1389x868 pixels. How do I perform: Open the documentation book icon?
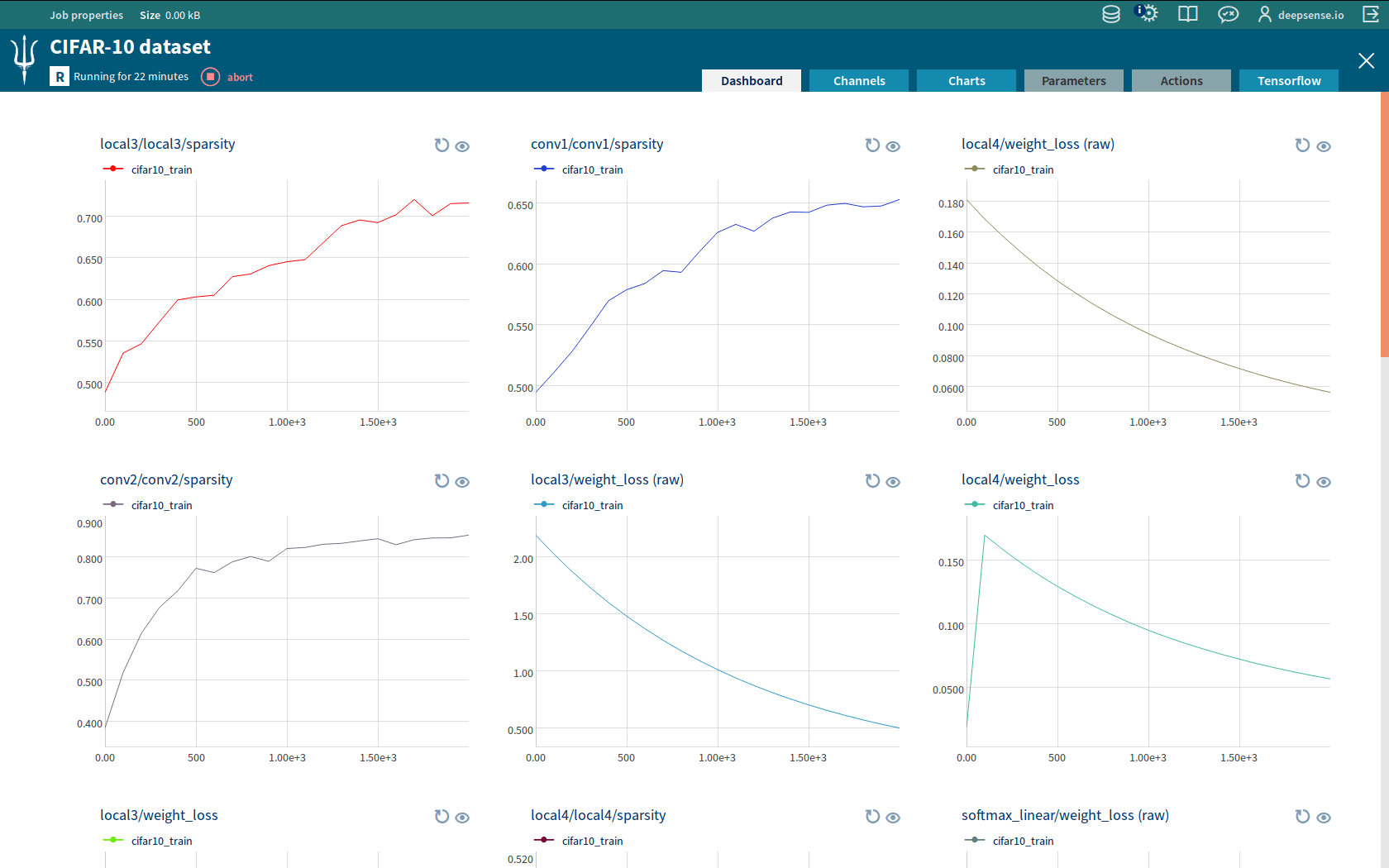point(1187,14)
